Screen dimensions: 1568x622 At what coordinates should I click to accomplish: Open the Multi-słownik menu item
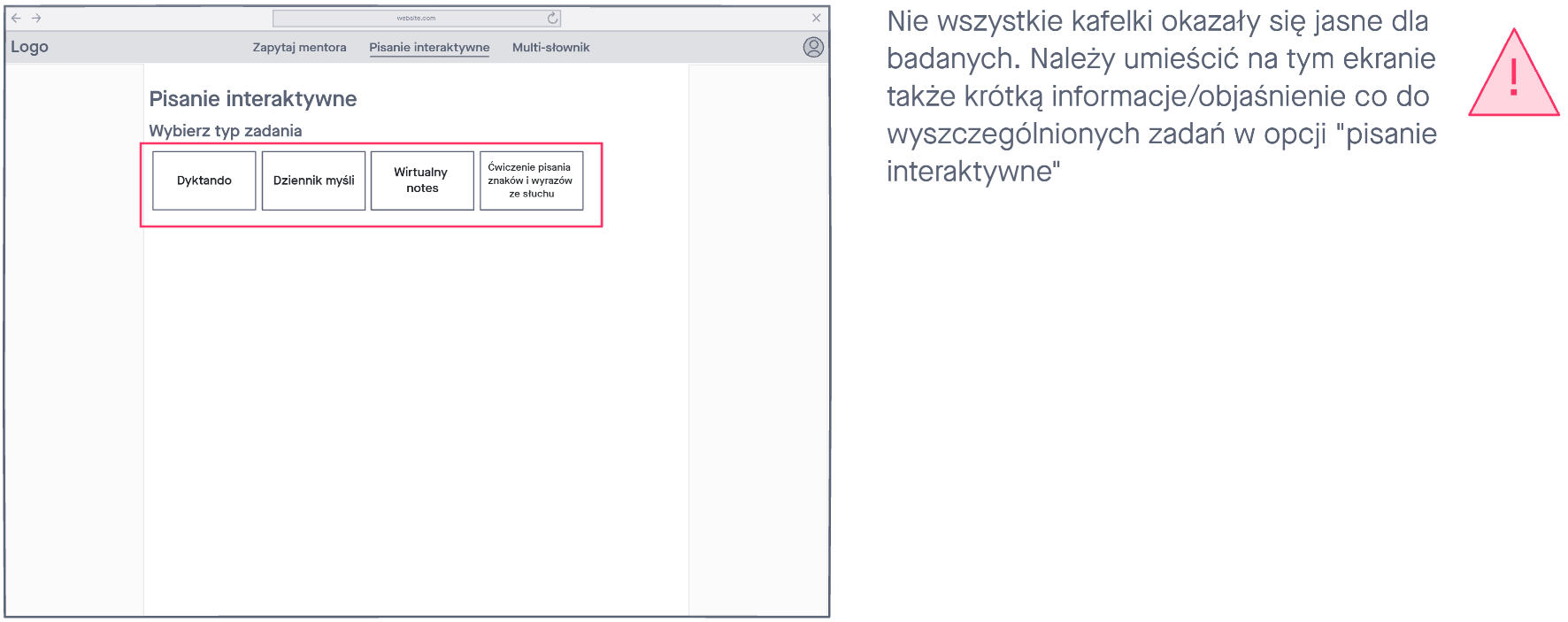tap(550, 48)
